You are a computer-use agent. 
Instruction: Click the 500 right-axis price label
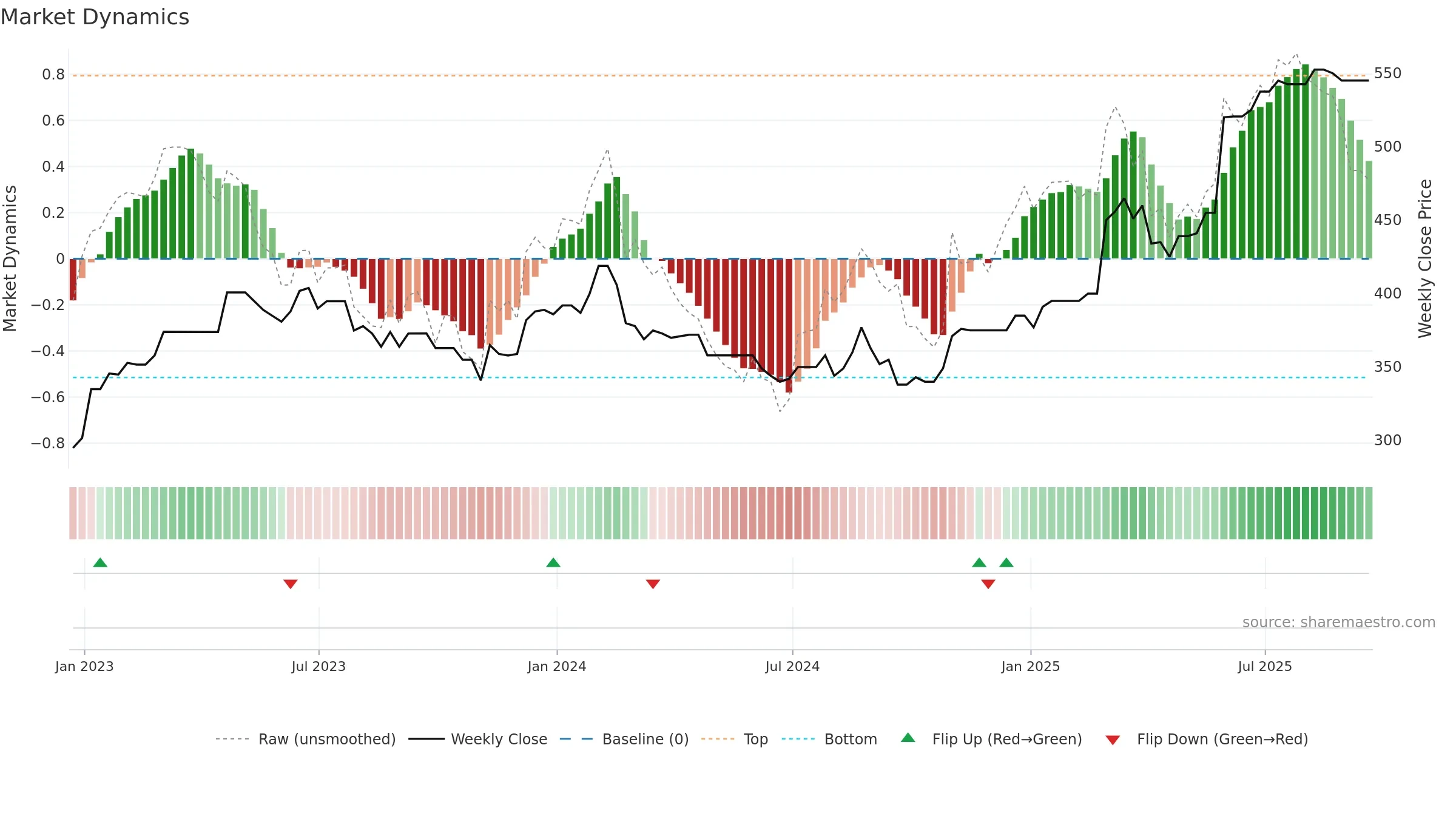[1388, 147]
